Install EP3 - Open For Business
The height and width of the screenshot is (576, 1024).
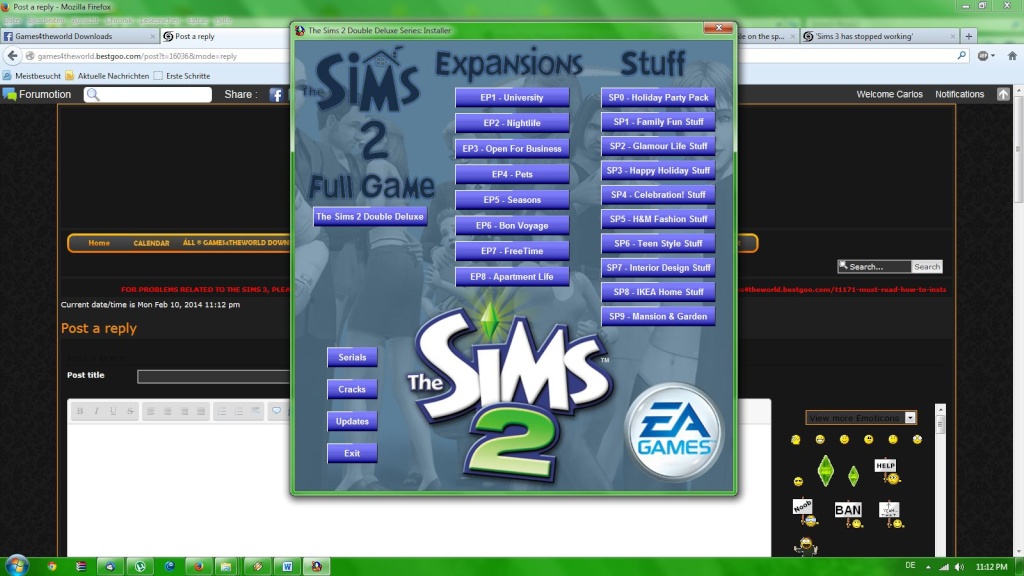(512, 148)
